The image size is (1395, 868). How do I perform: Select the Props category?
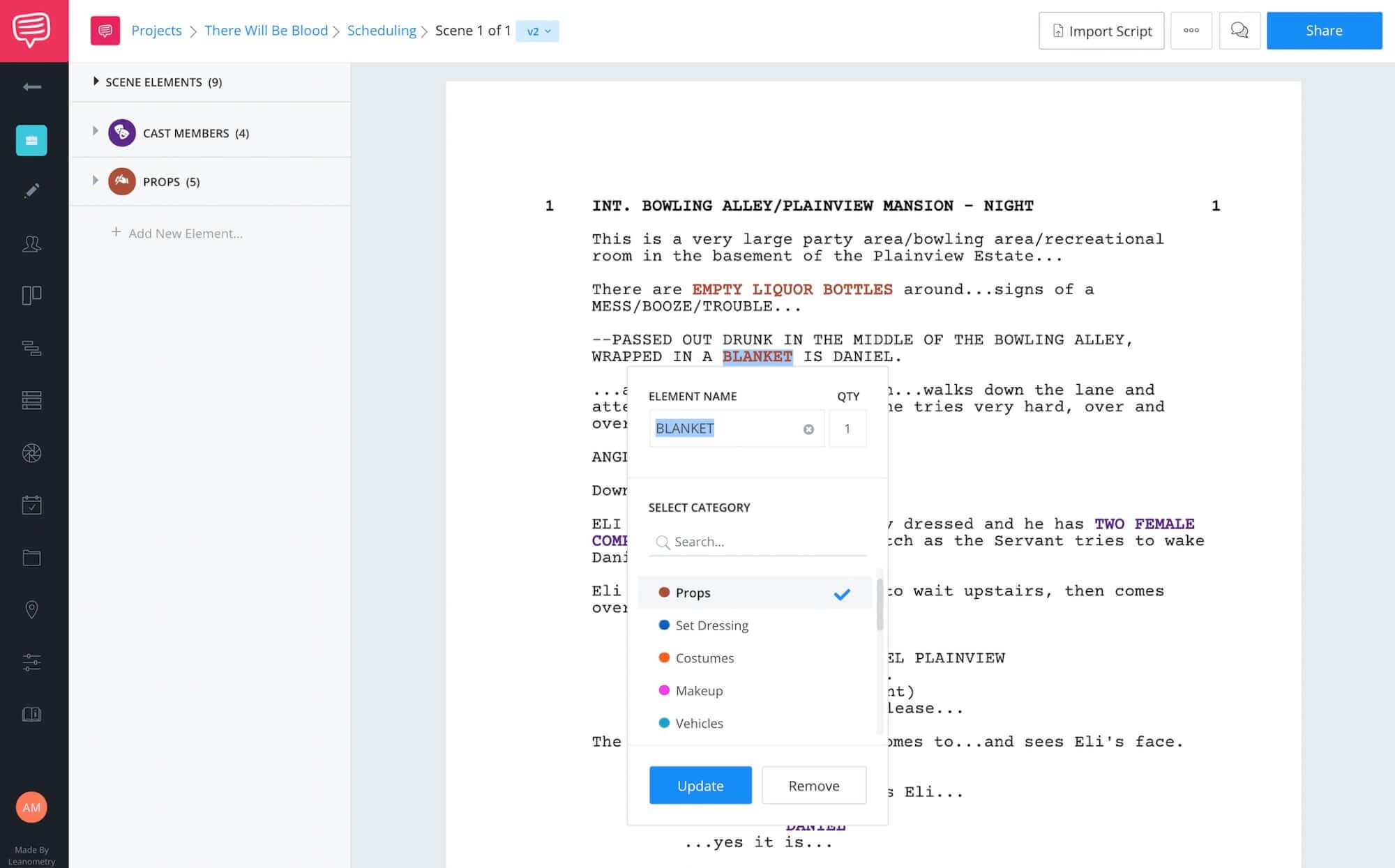click(755, 593)
